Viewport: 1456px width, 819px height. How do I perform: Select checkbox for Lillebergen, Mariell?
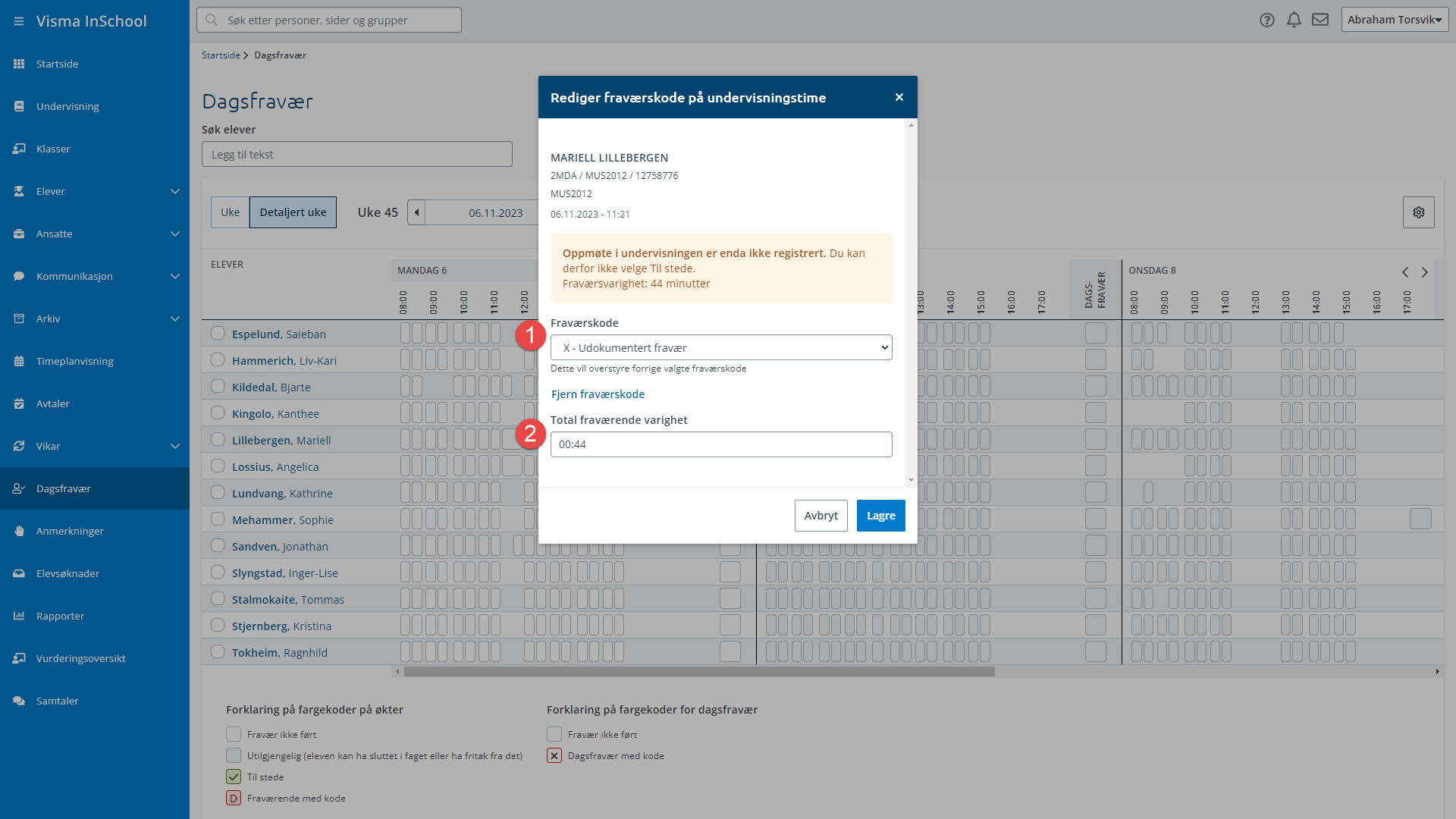(218, 439)
